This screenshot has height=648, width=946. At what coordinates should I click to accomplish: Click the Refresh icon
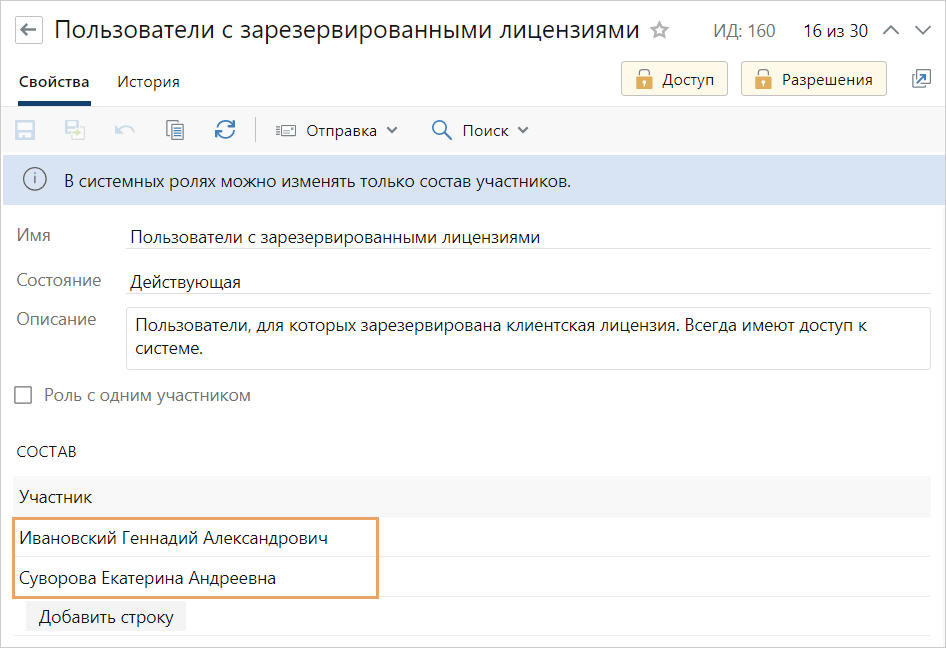point(225,130)
